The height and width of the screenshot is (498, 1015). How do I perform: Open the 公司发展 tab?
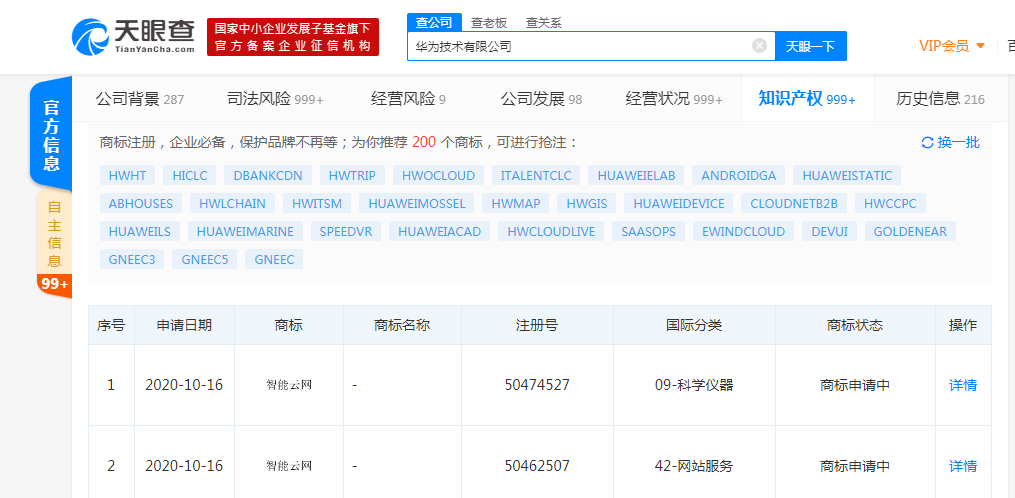point(541,99)
